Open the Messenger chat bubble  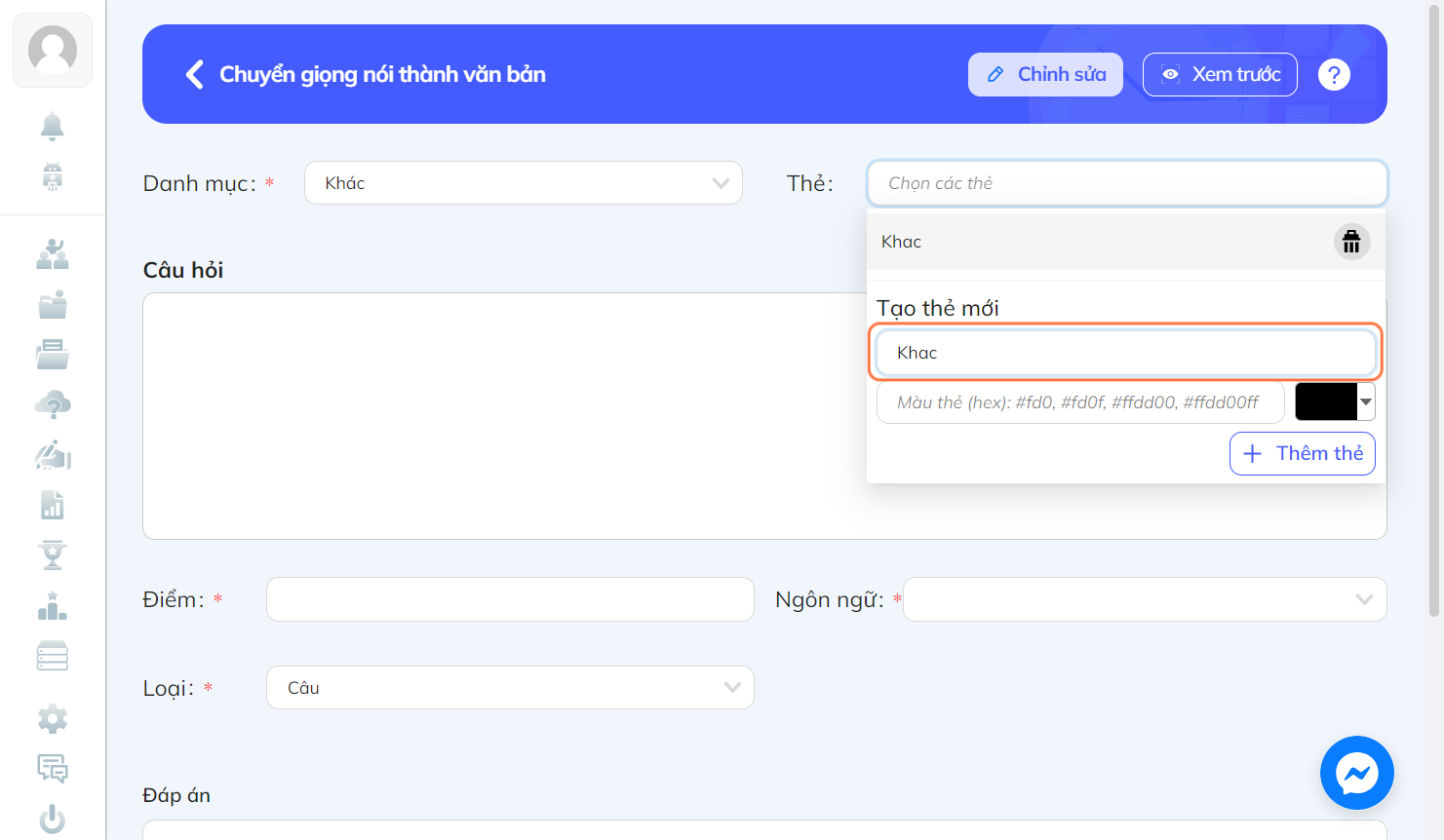click(x=1356, y=773)
